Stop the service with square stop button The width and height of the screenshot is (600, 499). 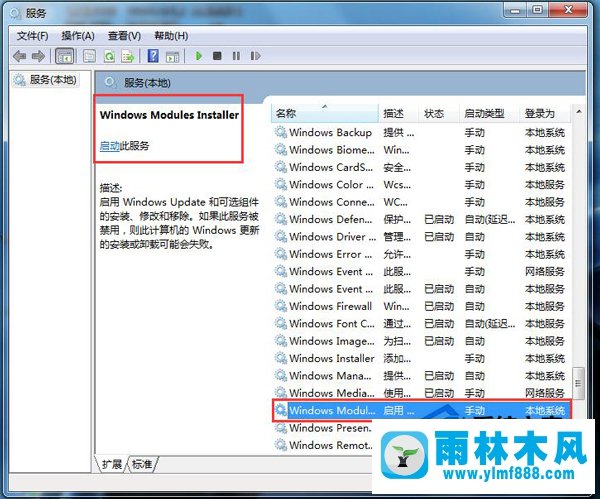[x=217, y=56]
